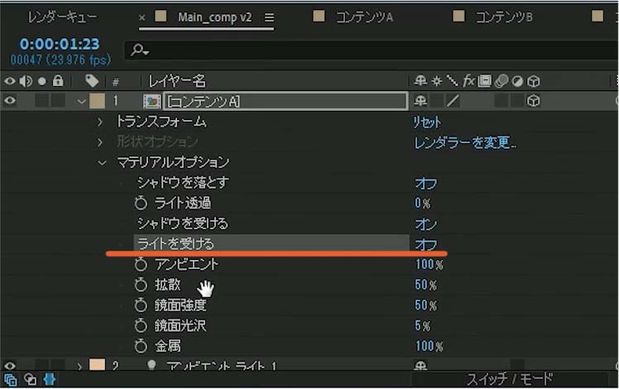Viewport: 619px width, 389px height.
Task: Expand the トランスフォーム property group
Action: 100,122
